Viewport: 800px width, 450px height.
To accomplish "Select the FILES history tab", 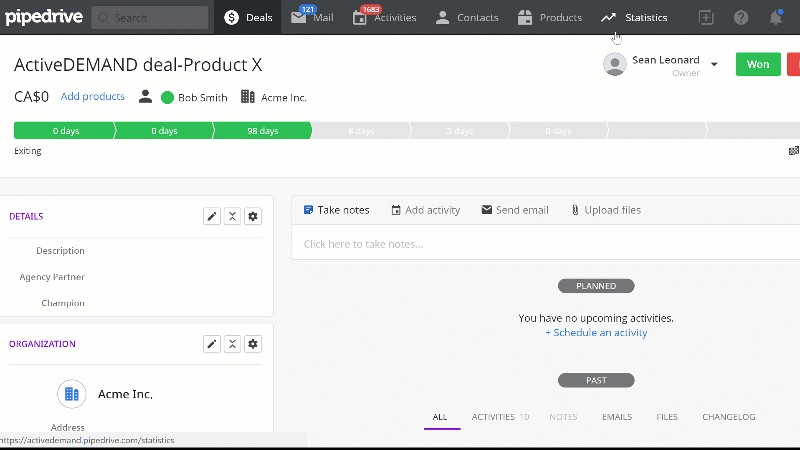I will coord(667,417).
